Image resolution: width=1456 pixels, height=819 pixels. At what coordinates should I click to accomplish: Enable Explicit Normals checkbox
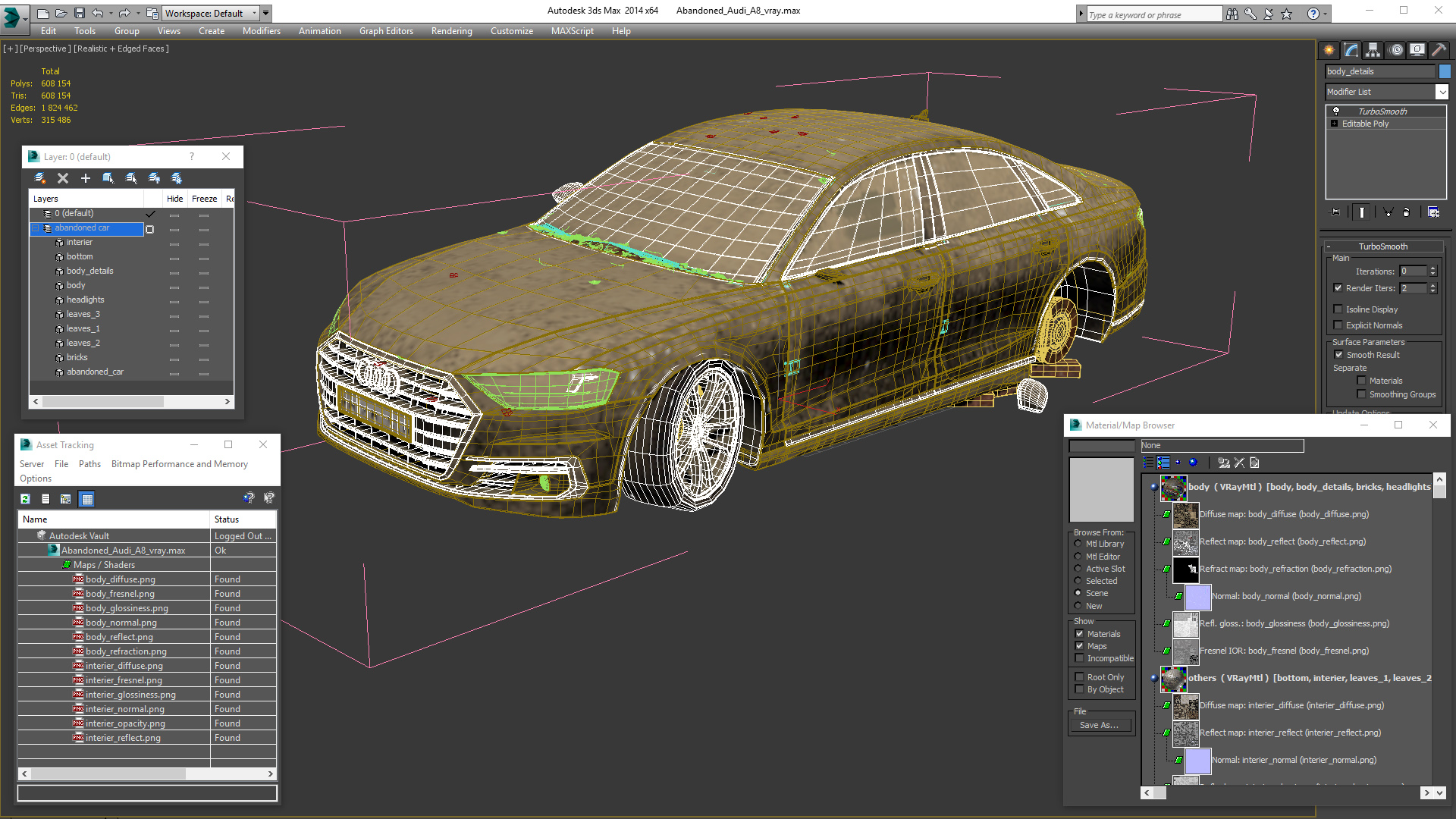click(1338, 325)
